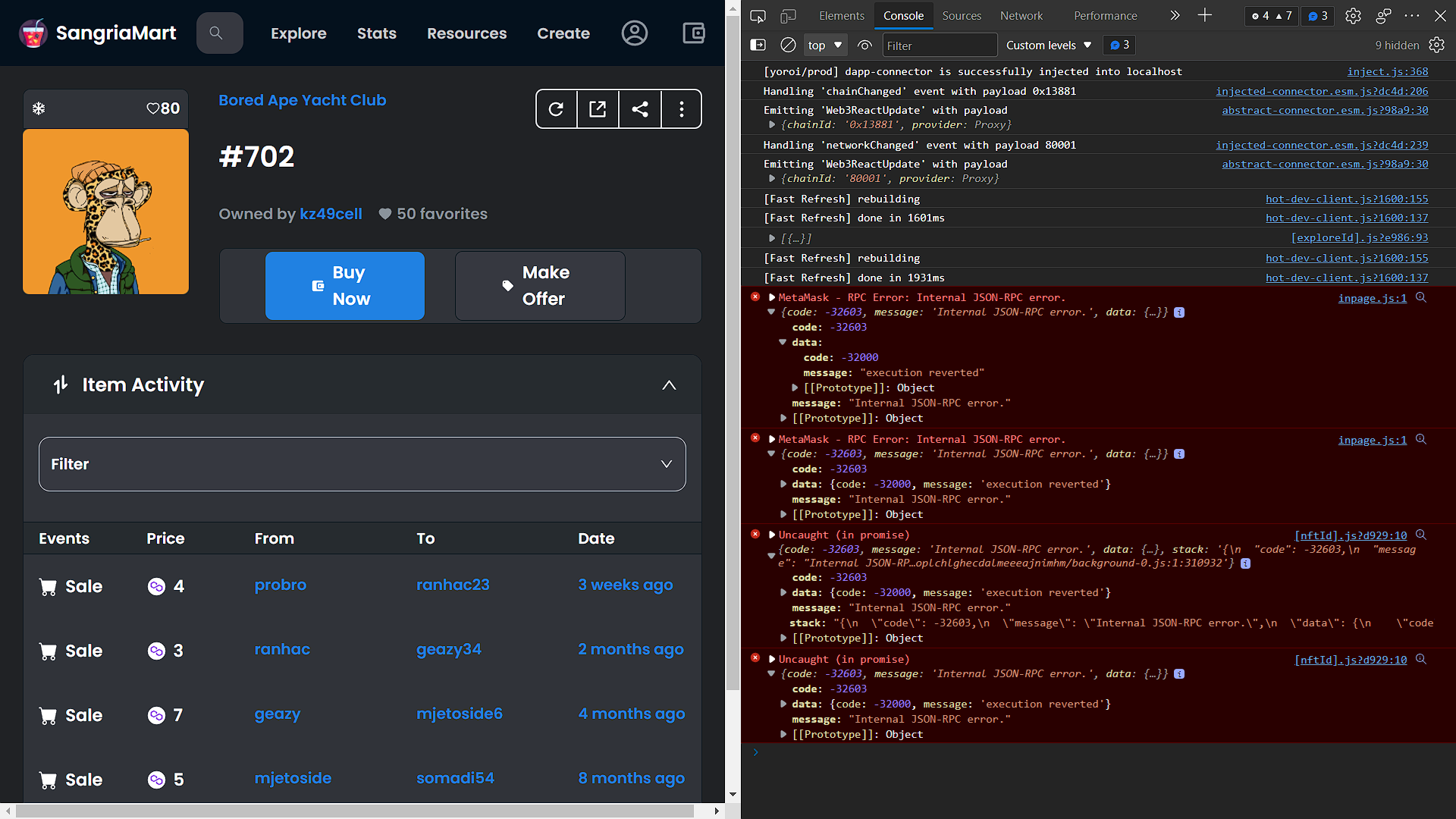Switch to the Sources tab
Screen dimensions: 1456x819
click(x=961, y=15)
